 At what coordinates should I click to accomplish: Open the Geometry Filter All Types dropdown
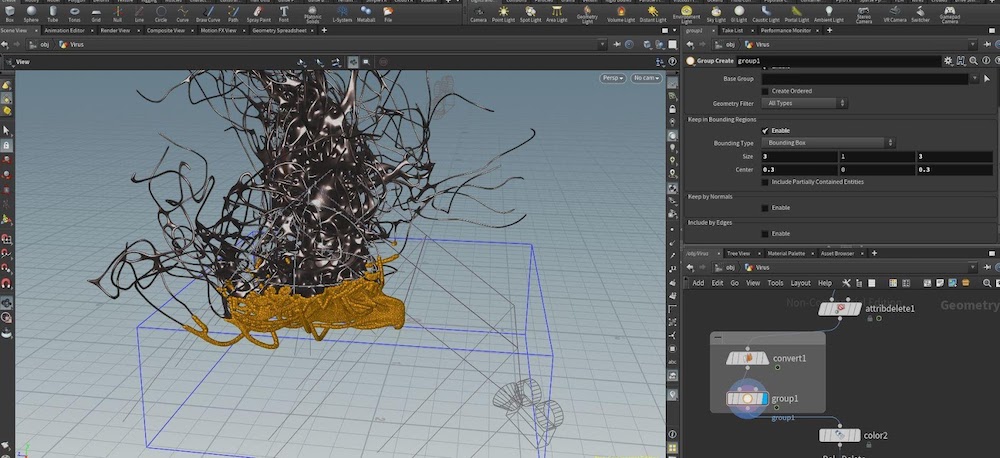tap(805, 103)
